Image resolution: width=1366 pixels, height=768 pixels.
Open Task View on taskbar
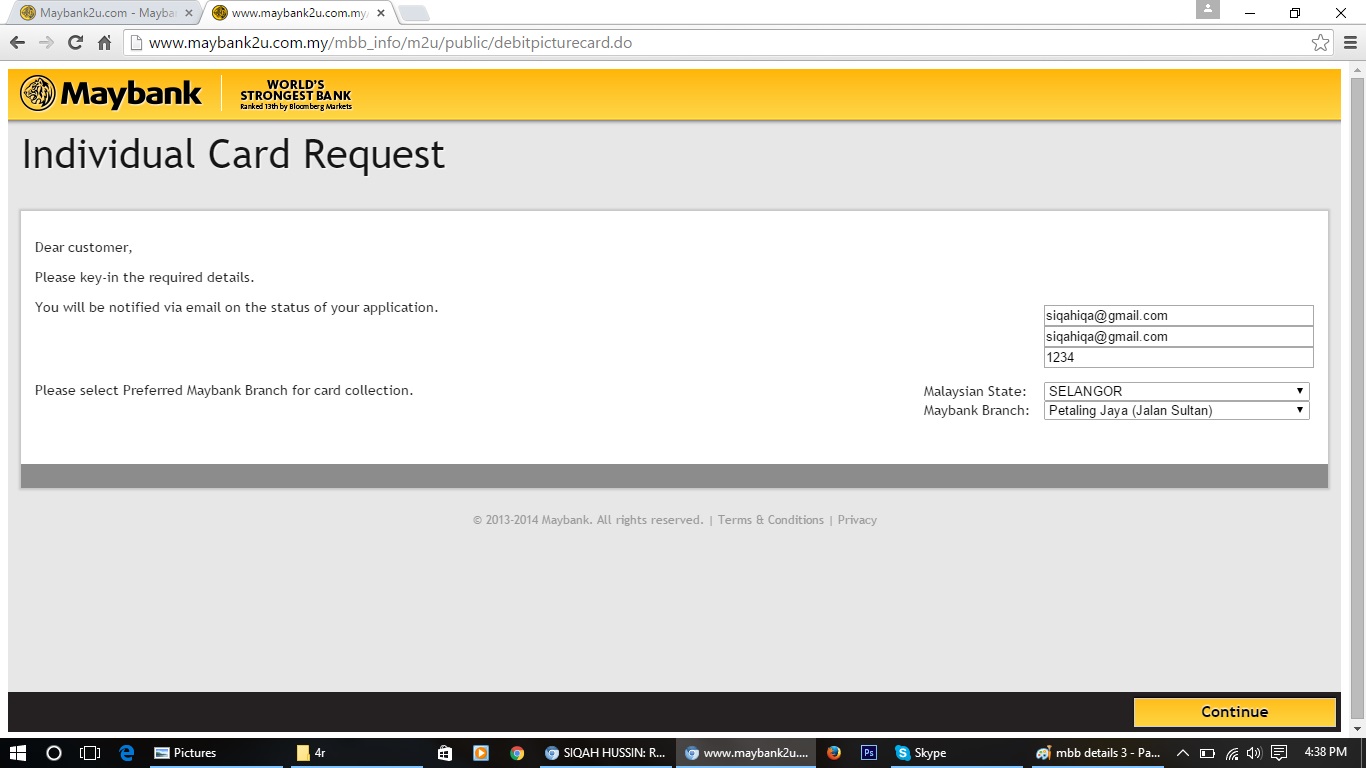pos(90,753)
